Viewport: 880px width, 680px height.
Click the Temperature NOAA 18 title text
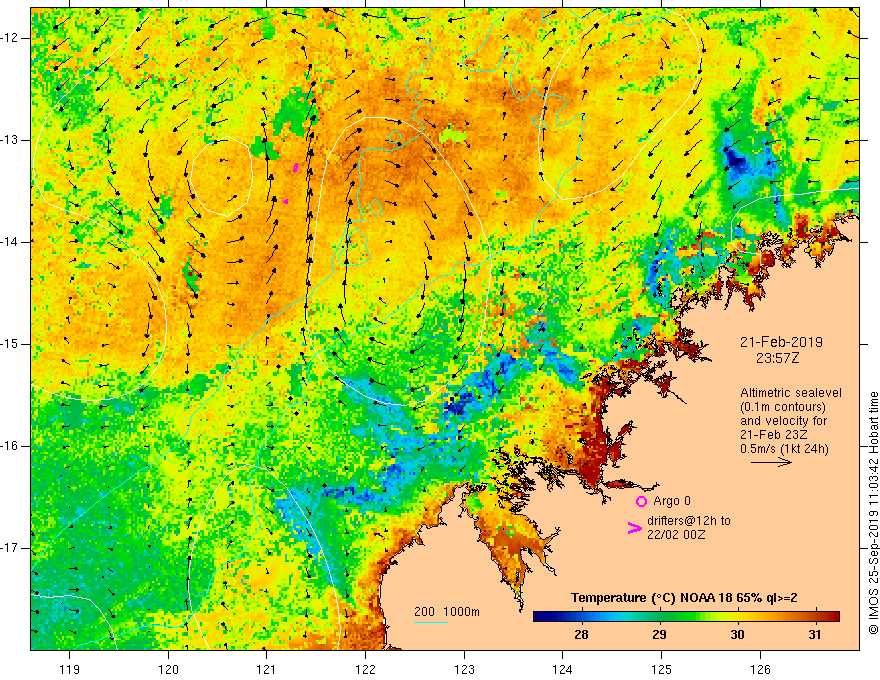(684, 598)
